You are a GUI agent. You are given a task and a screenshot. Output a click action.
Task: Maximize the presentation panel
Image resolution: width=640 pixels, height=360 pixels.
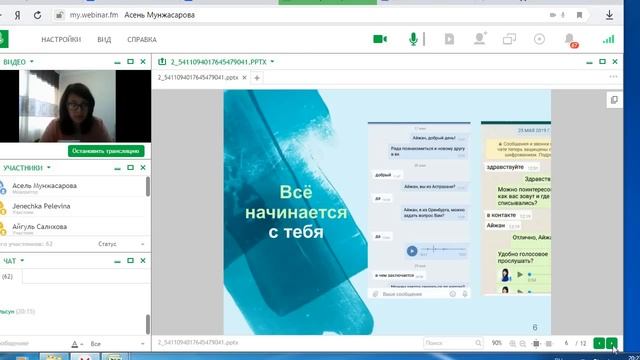[x=602, y=62]
